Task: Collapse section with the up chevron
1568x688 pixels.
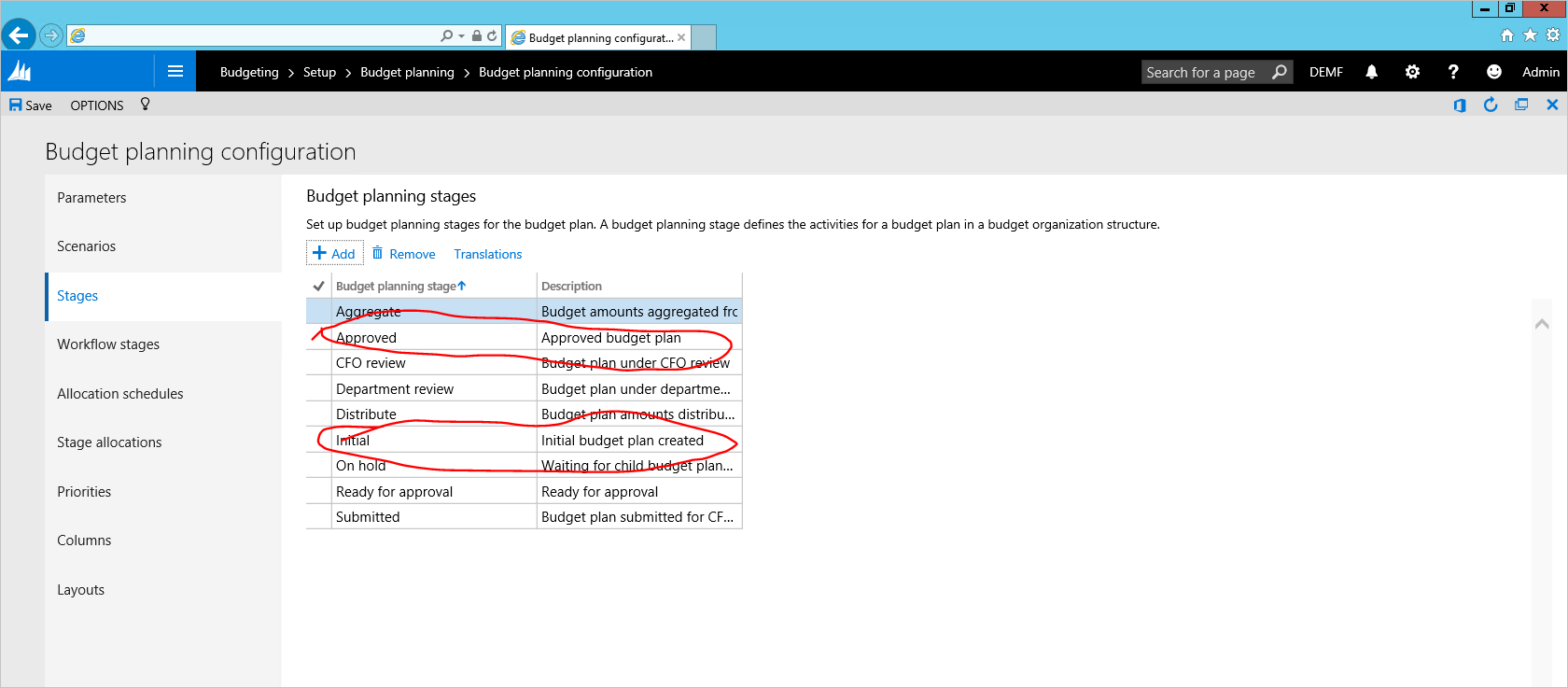Action: coord(1542,324)
